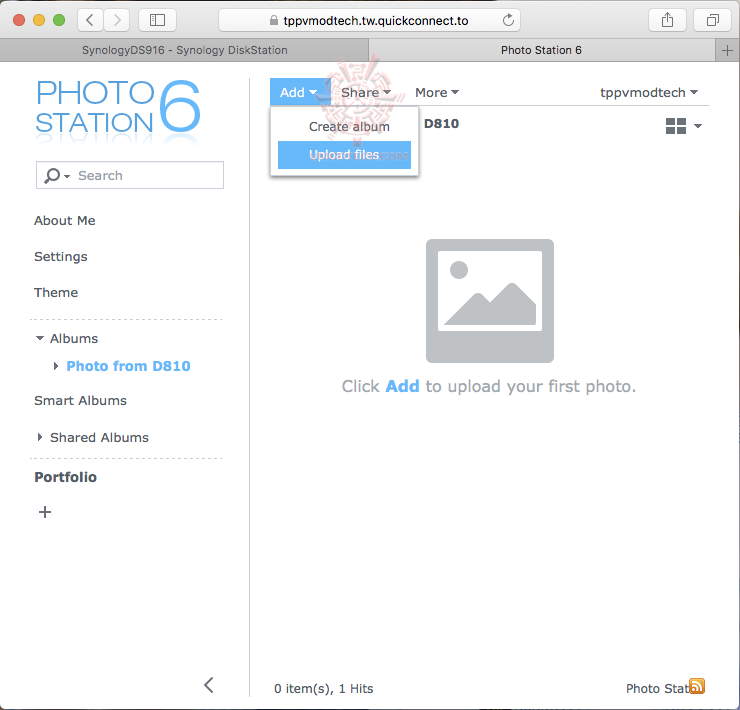Open a new tab with the plus button
The width and height of the screenshot is (740, 710).
click(x=727, y=50)
